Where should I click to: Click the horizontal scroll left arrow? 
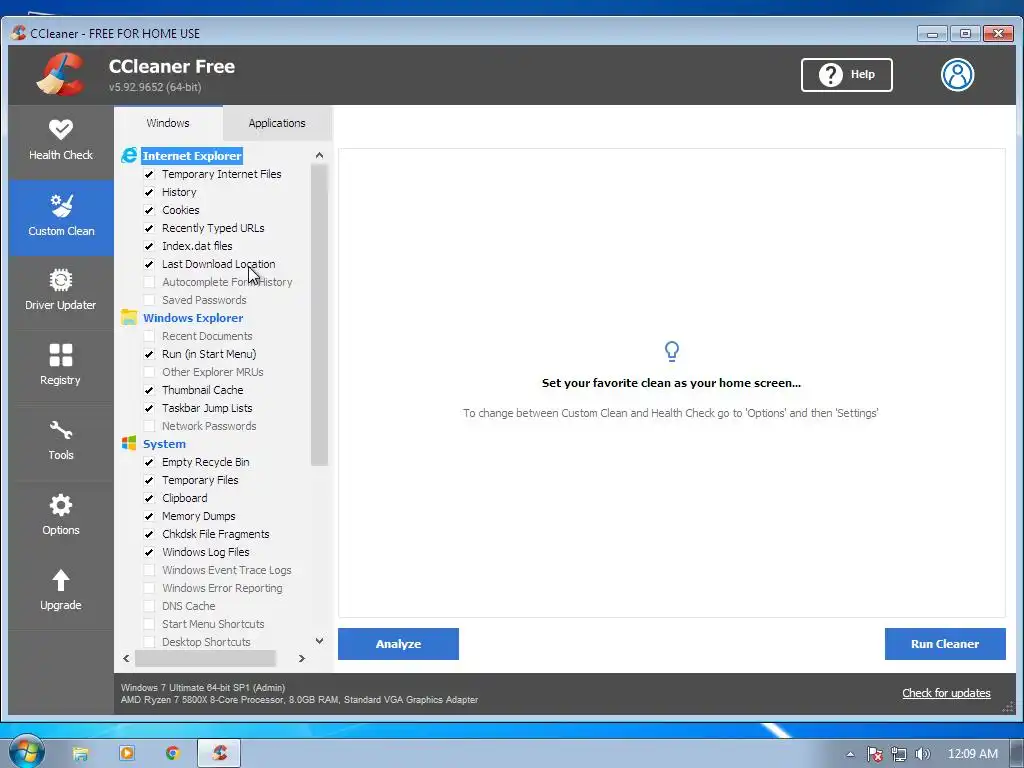click(126, 658)
